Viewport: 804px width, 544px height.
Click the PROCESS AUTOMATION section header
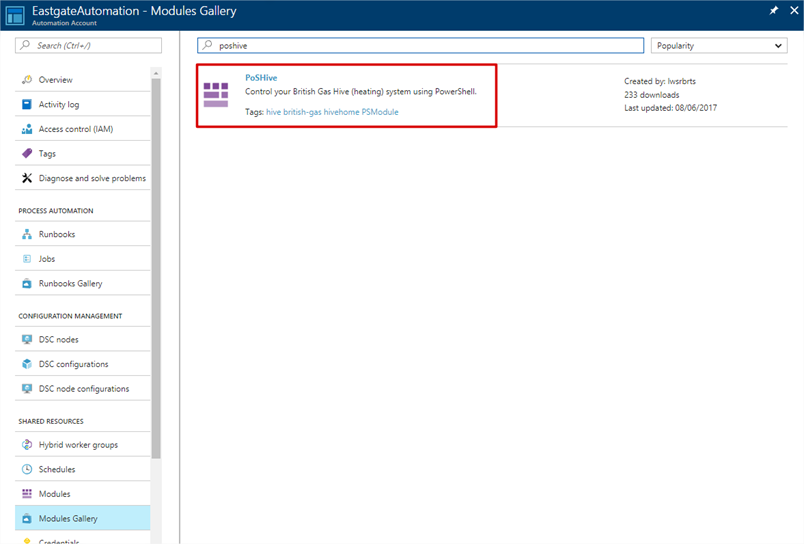coord(56,211)
